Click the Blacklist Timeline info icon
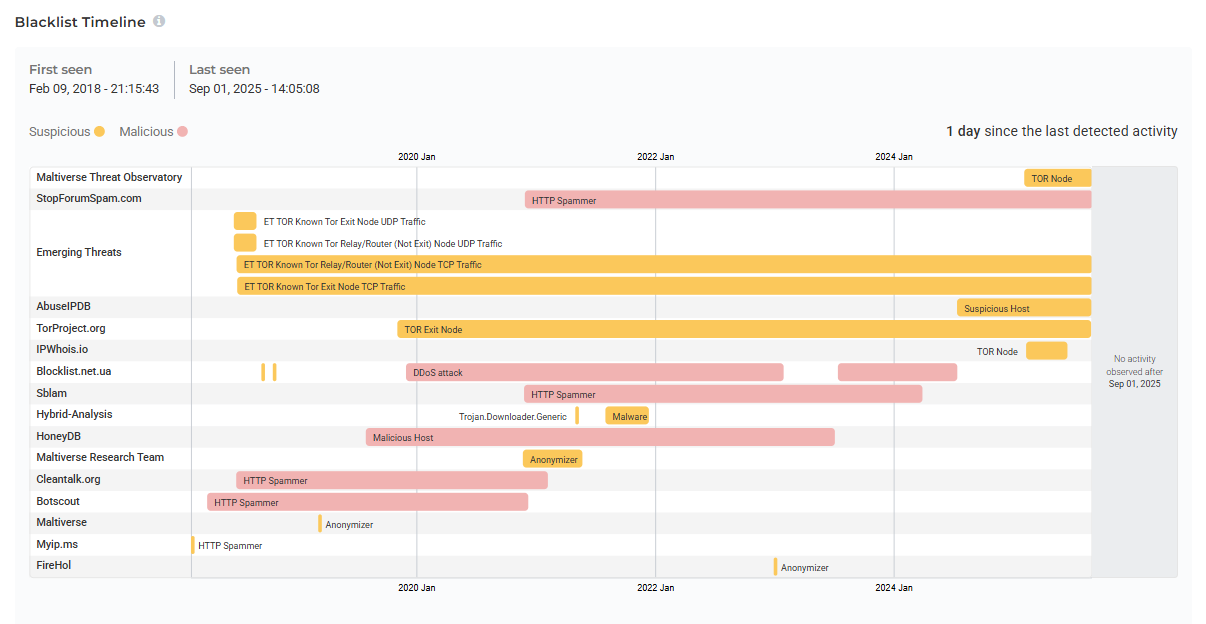Image resolution: width=1206 pixels, height=624 pixels. click(x=159, y=22)
